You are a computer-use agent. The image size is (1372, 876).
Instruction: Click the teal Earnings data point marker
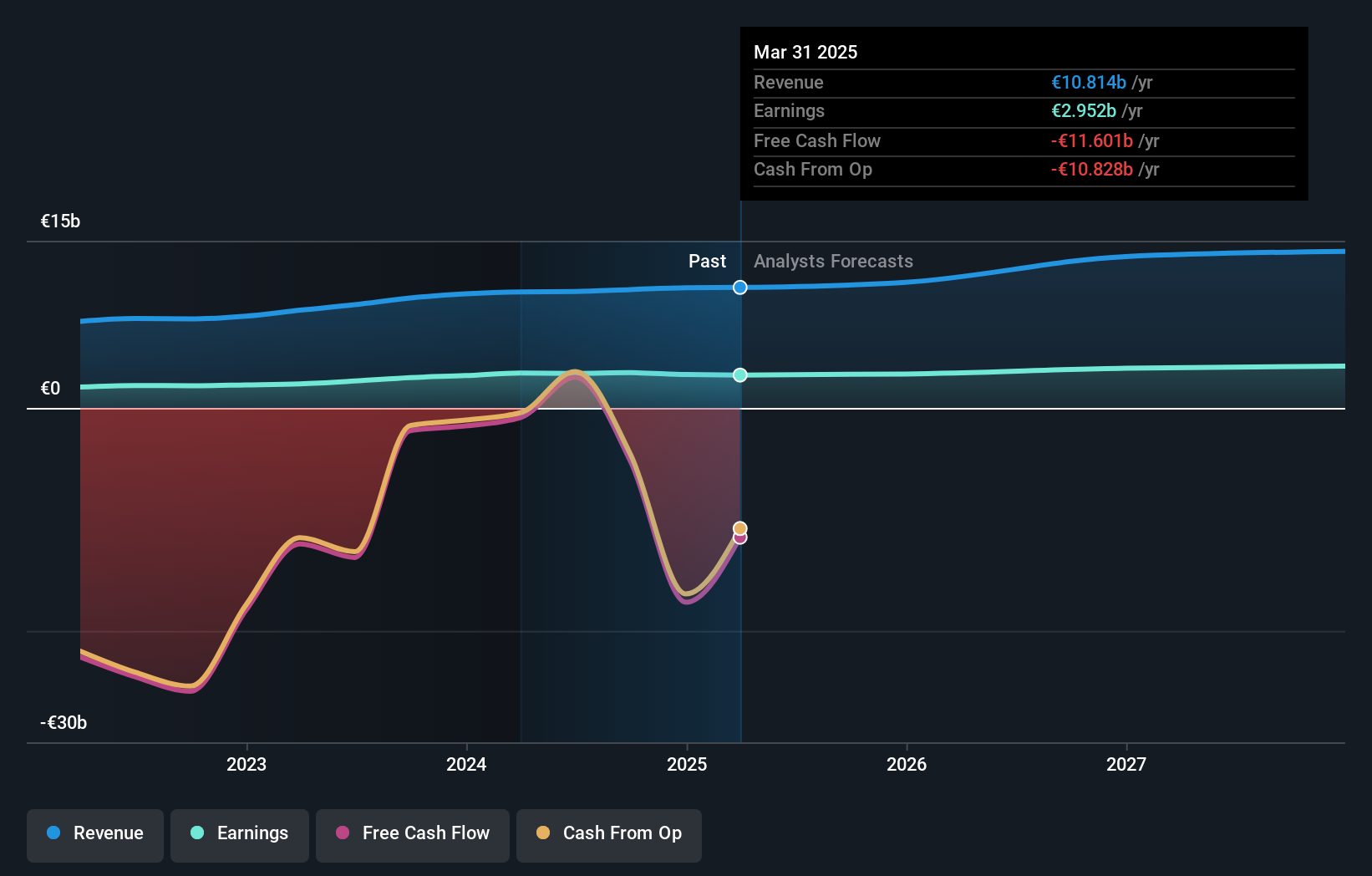pos(740,375)
